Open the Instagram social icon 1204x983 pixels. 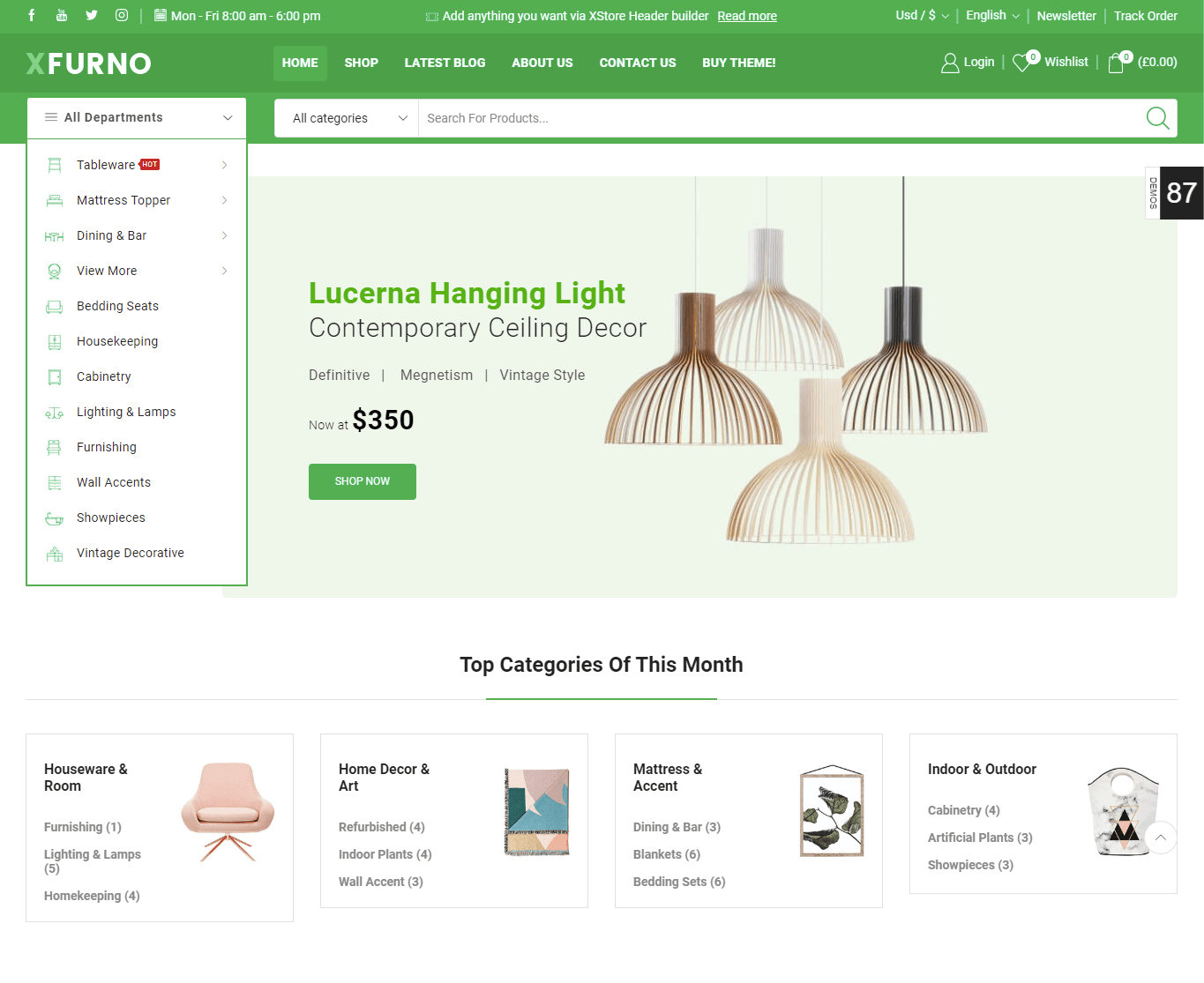(122, 15)
